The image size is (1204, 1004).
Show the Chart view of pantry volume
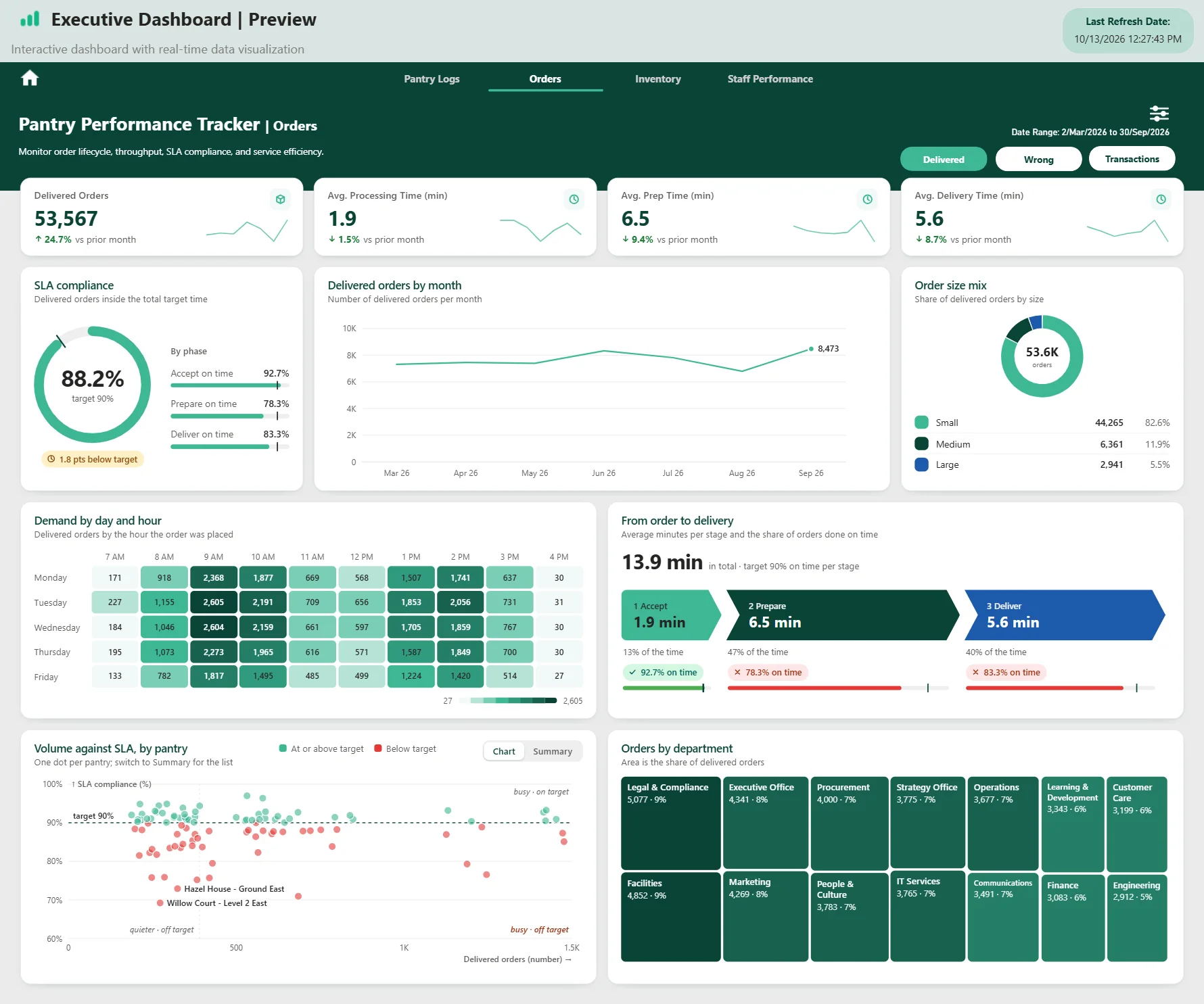coord(504,751)
